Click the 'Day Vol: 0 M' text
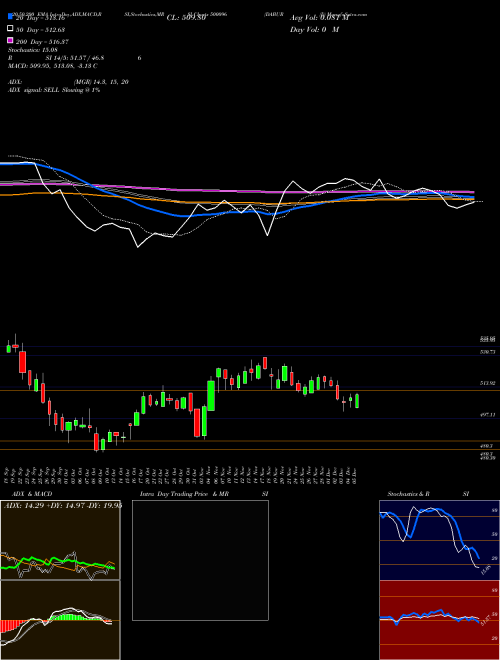 pyautogui.click(x=314, y=29)
